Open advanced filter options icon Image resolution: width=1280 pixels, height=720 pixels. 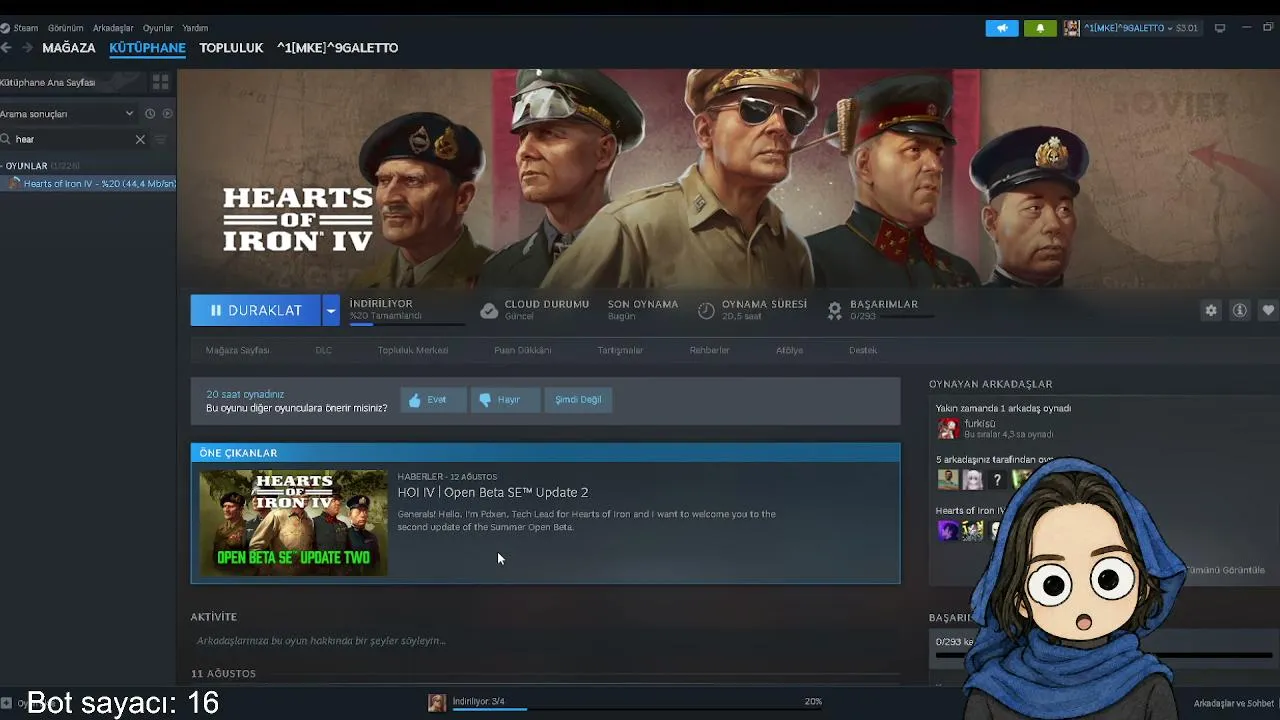point(160,140)
